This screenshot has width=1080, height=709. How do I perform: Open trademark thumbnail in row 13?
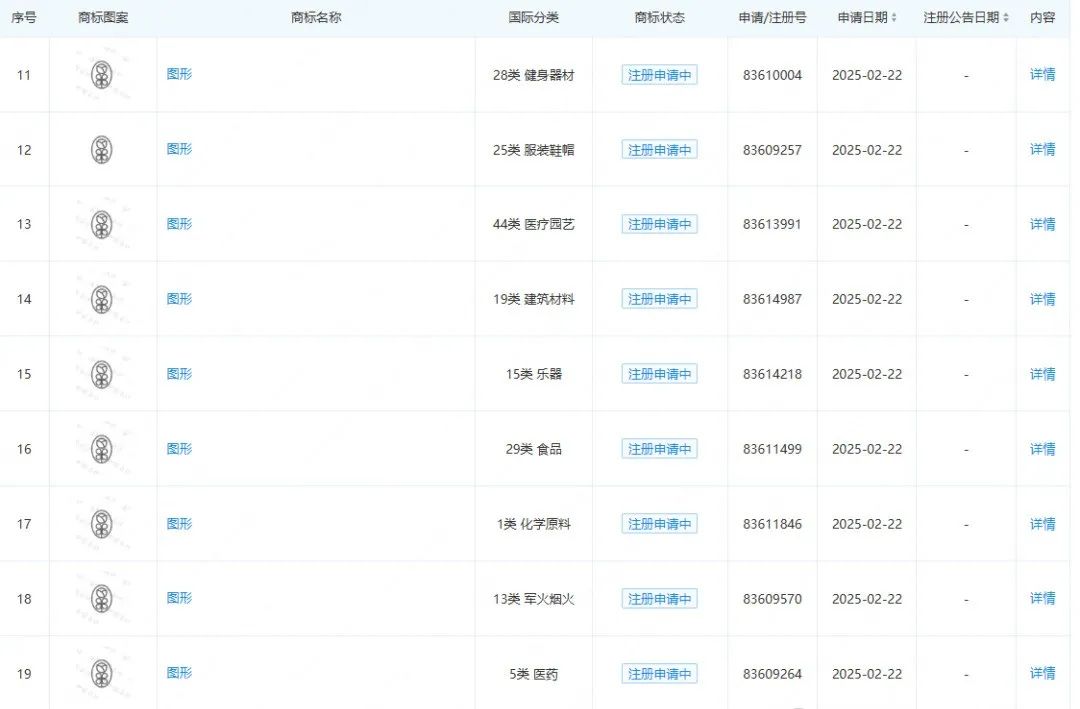coord(102,224)
